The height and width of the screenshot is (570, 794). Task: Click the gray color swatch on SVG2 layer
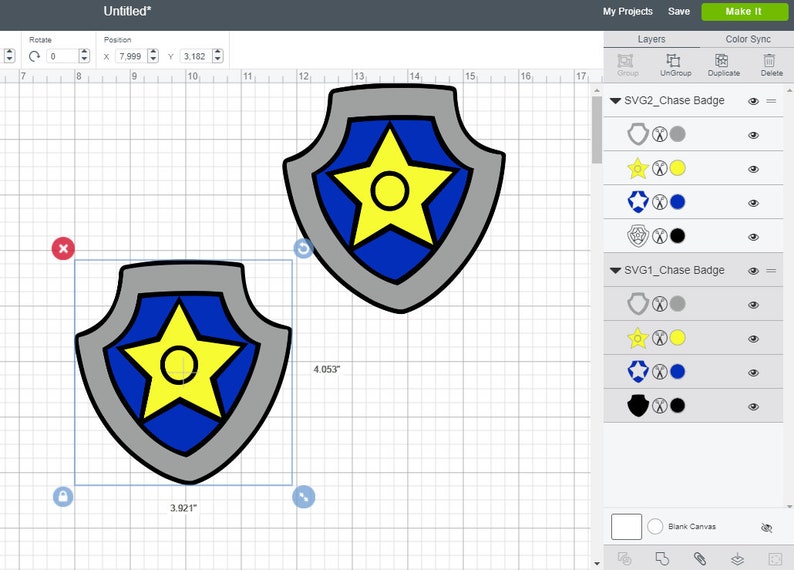[678, 134]
